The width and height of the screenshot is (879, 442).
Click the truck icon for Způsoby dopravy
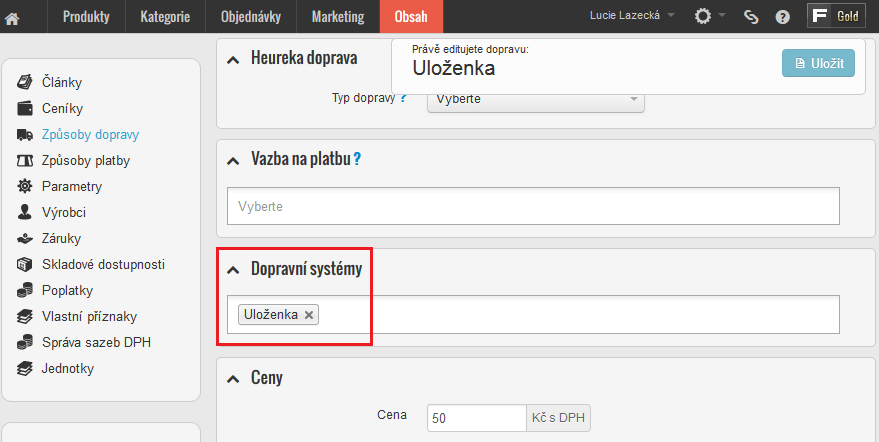pyautogui.click(x=25, y=135)
